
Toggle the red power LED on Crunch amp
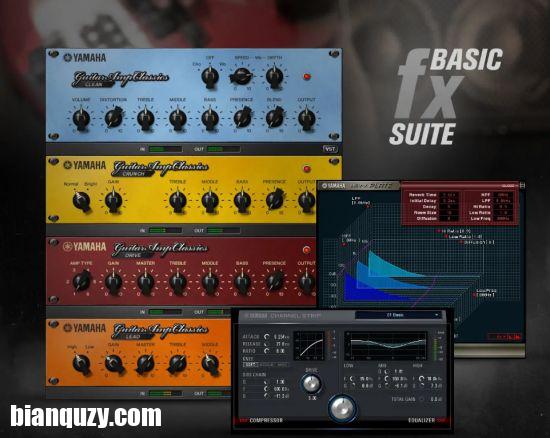(307, 169)
